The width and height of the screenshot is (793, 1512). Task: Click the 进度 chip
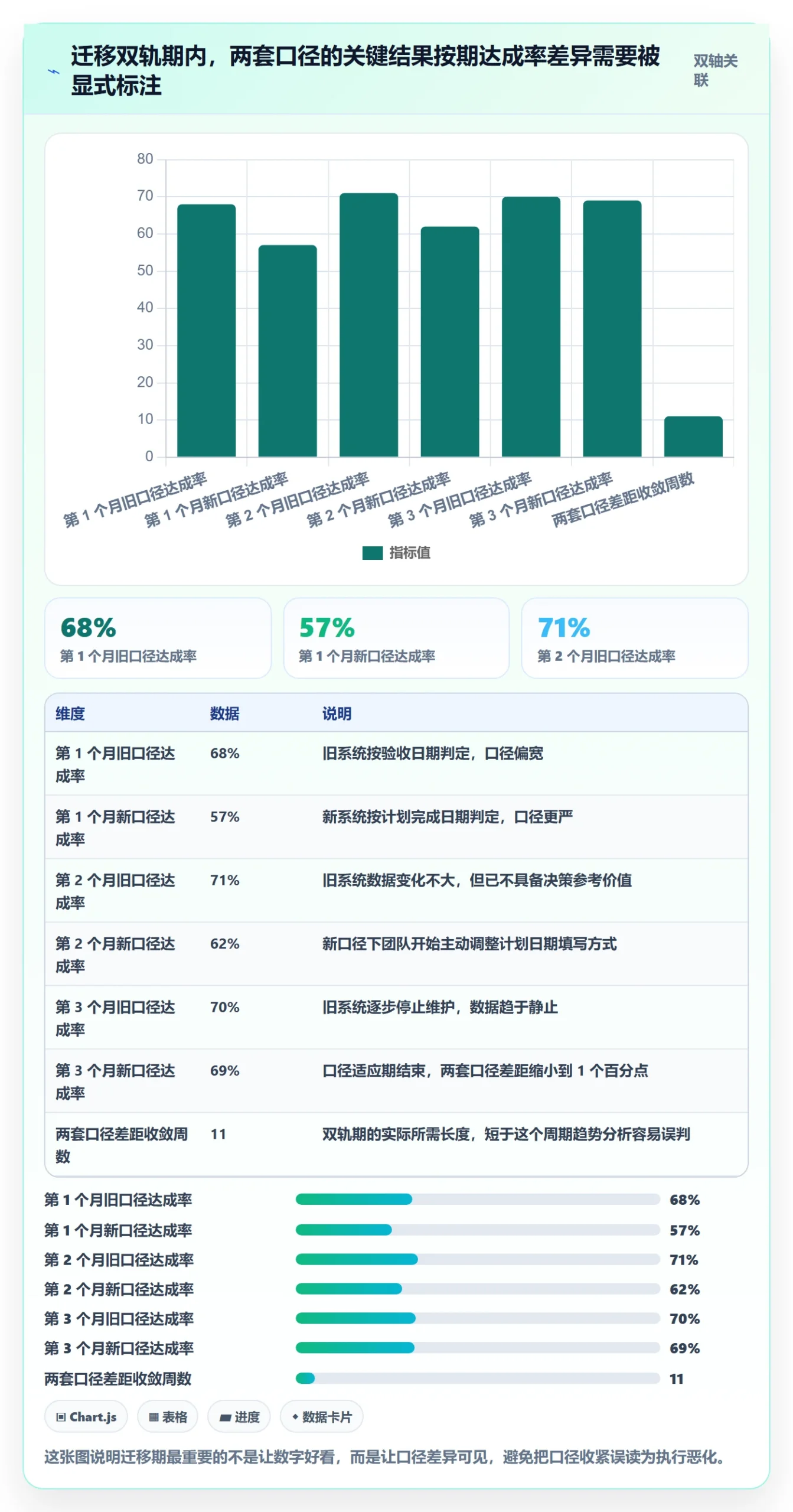coord(239,1417)
